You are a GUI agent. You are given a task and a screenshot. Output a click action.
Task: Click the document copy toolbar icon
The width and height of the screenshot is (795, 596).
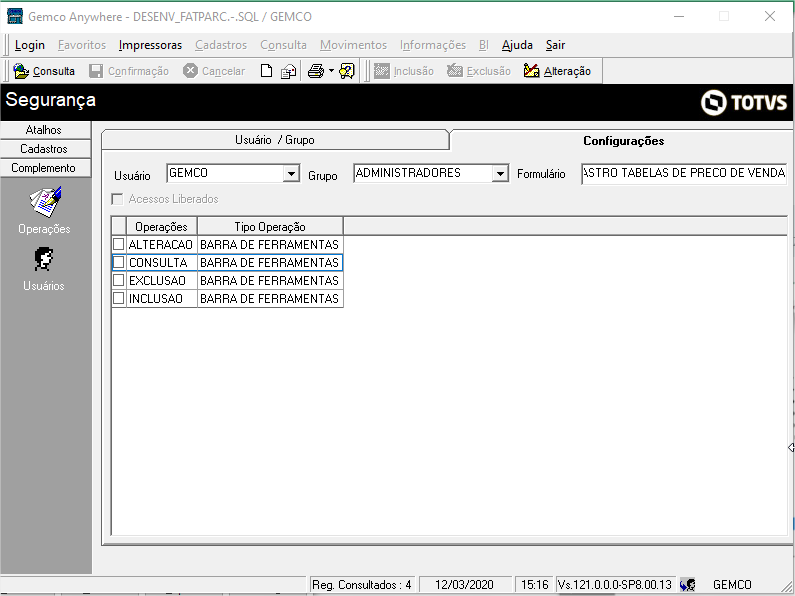coord(288,71)
